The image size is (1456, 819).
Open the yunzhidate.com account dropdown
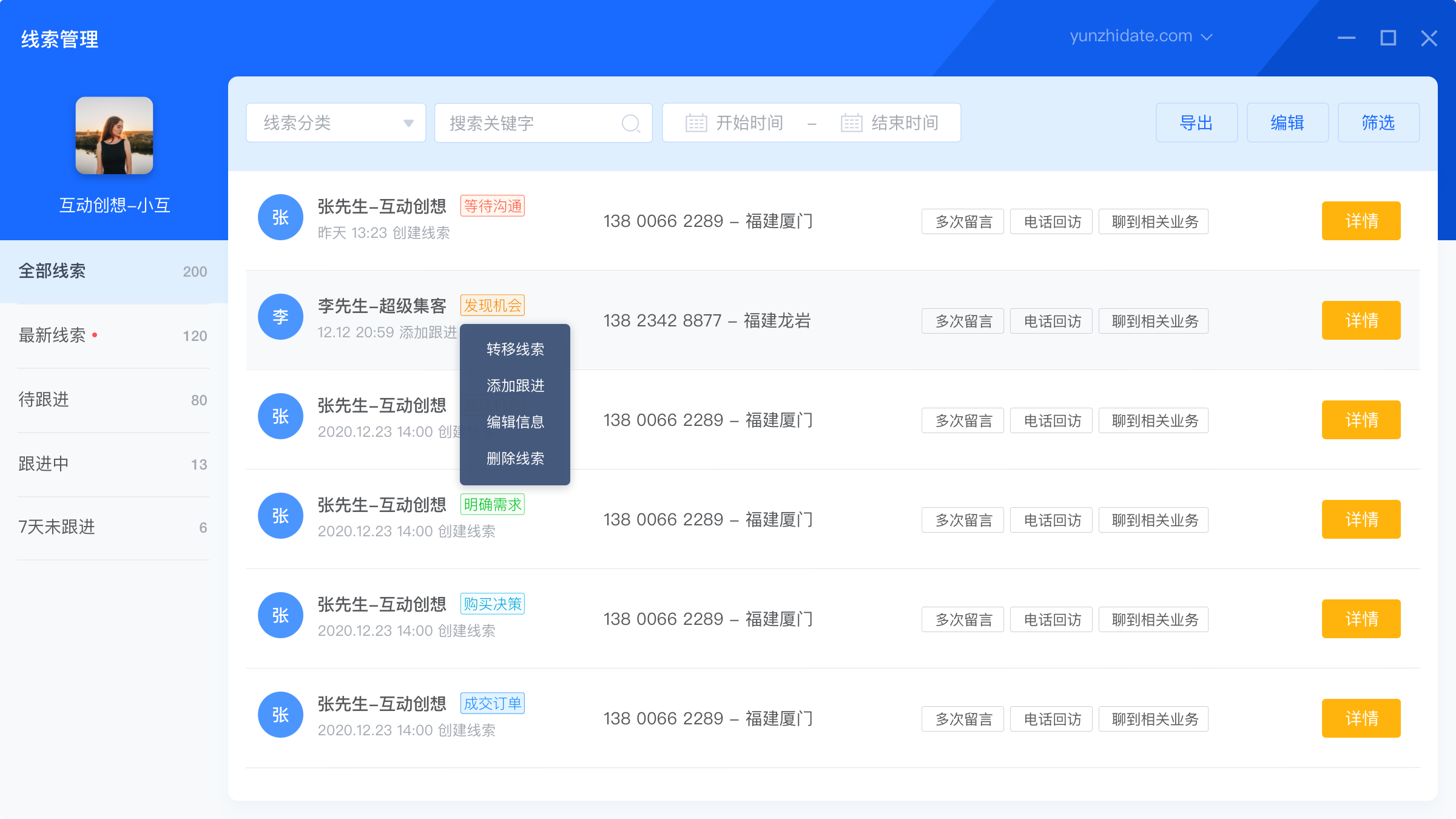[1141, 36]
